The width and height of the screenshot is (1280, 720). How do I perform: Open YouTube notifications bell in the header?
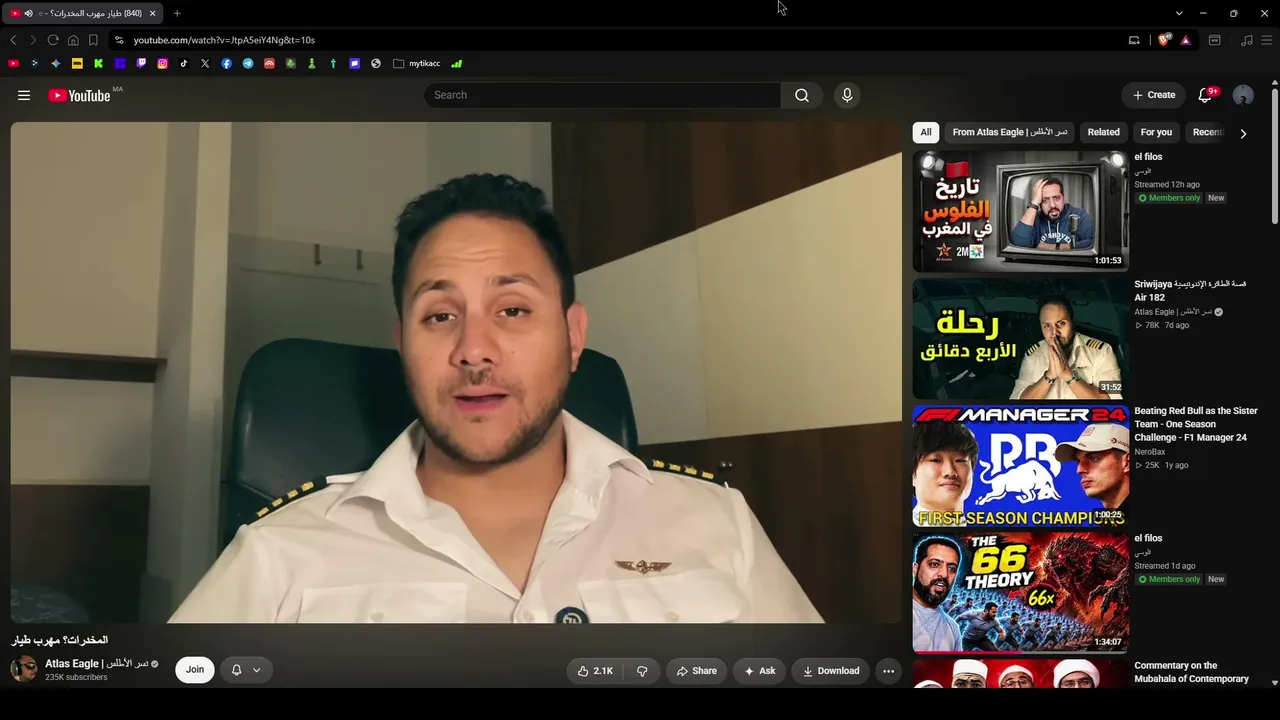point(1205,95)
